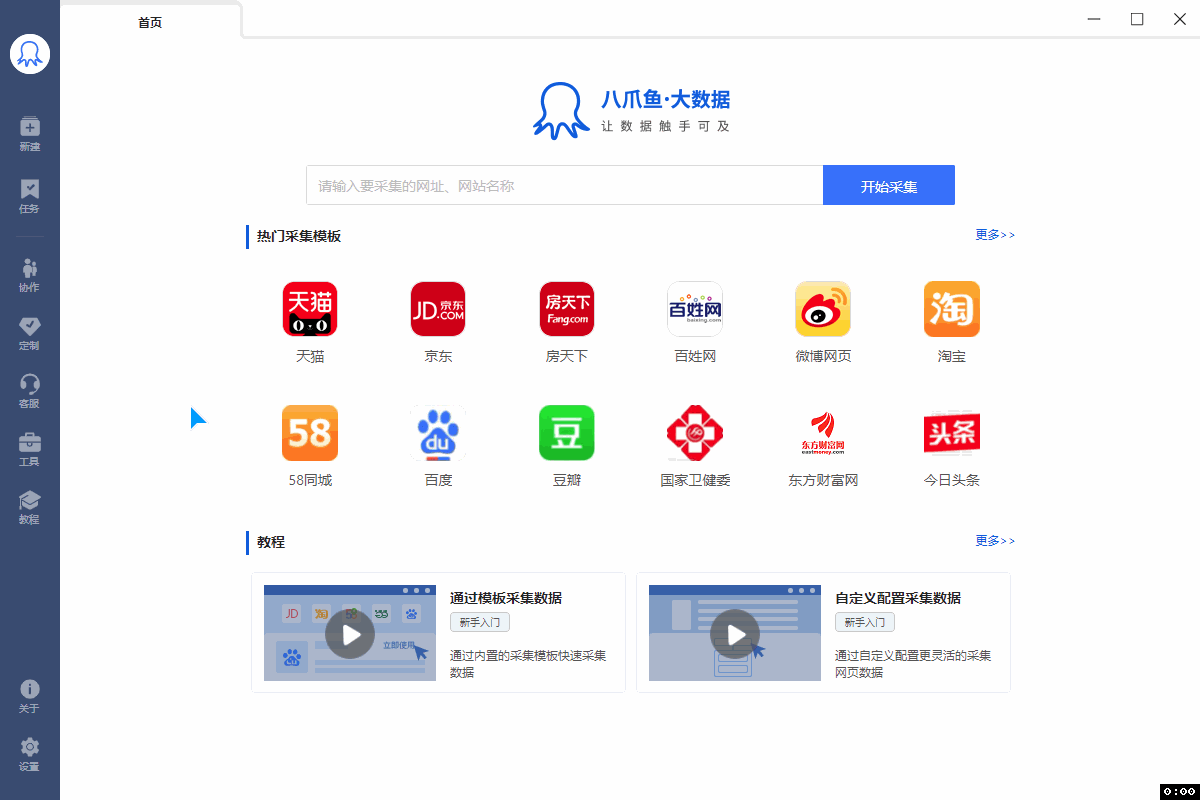Click the description 通过自定义配置更灵活的采集网页数据
This screenshot has width=1200, height=800.
tap(913, 664)
